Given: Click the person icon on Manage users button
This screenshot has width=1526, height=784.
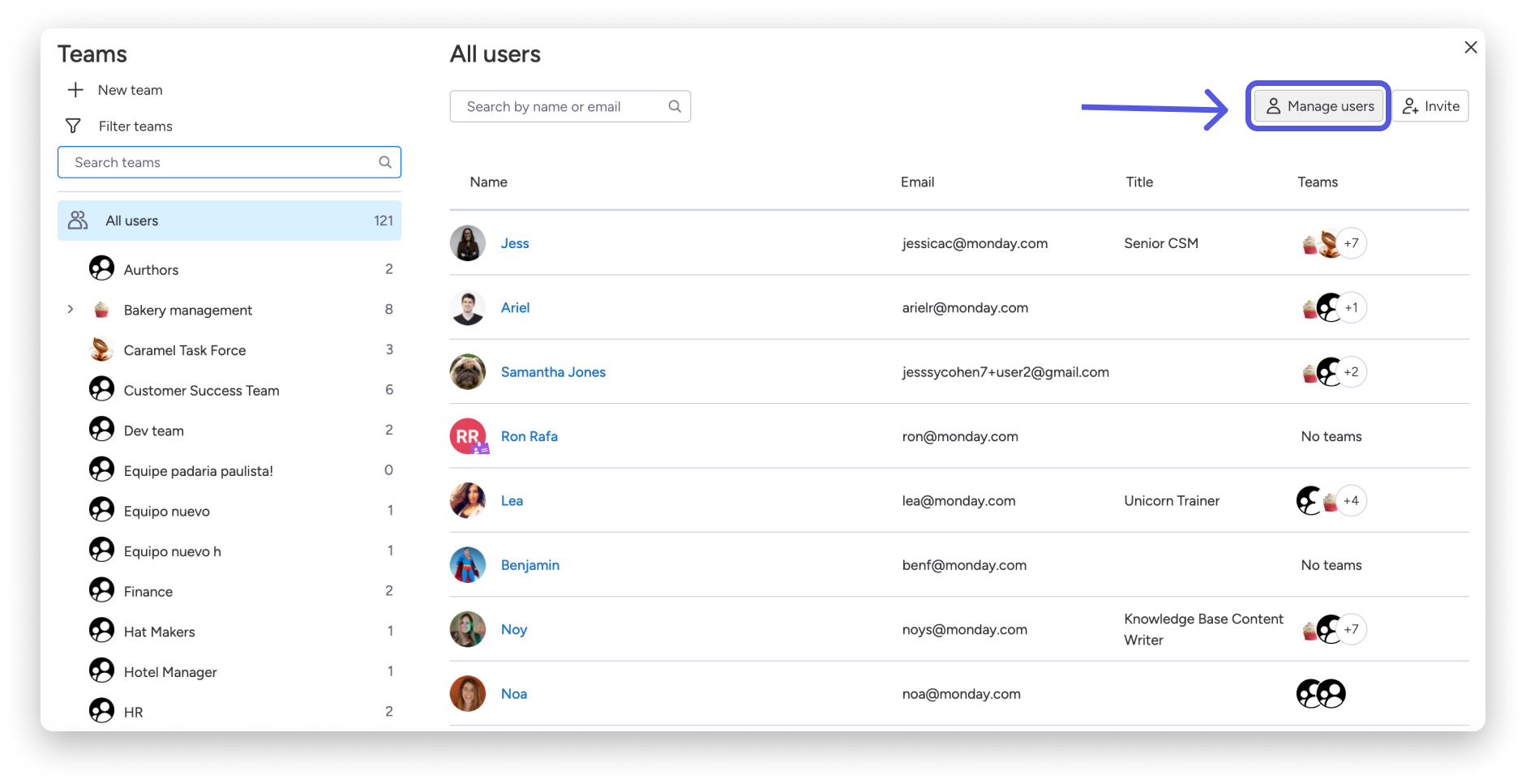Looking at the screenshot, I should (x=1275, y=105).
